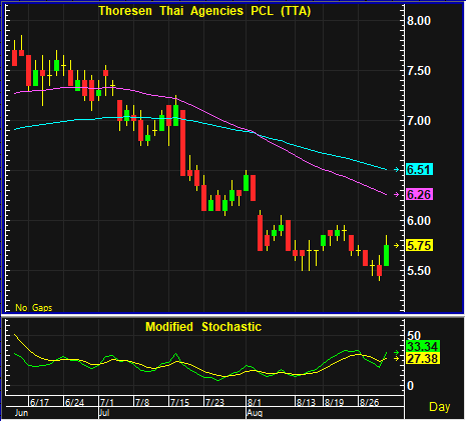Image resolution: width=466 pixels, height=421 pixels.
Task: Click the Aug month label
Action: click(x=255, y=413)
